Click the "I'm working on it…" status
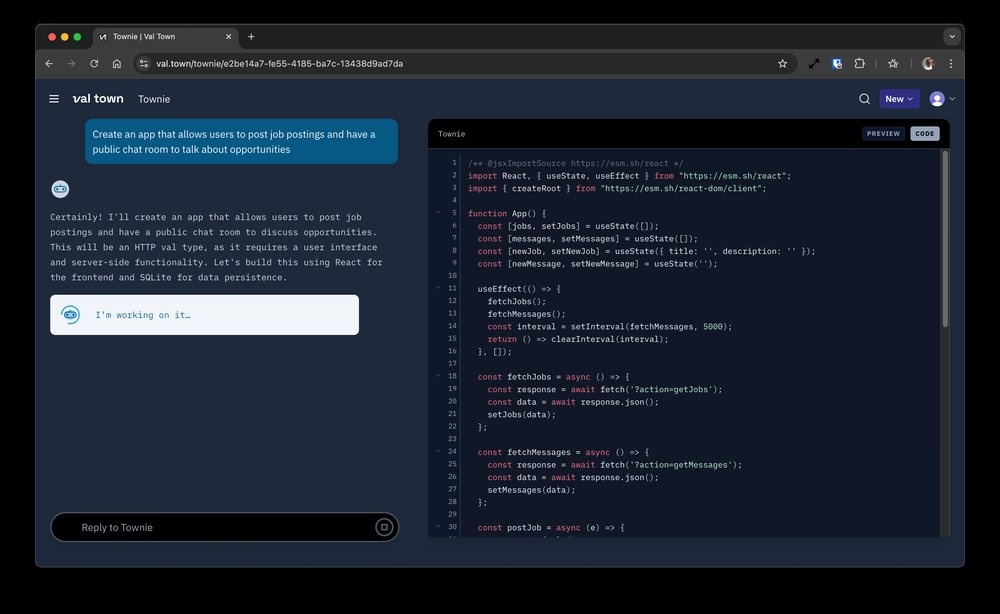This screenshot has height=614, width=1000. pos(143,315)
